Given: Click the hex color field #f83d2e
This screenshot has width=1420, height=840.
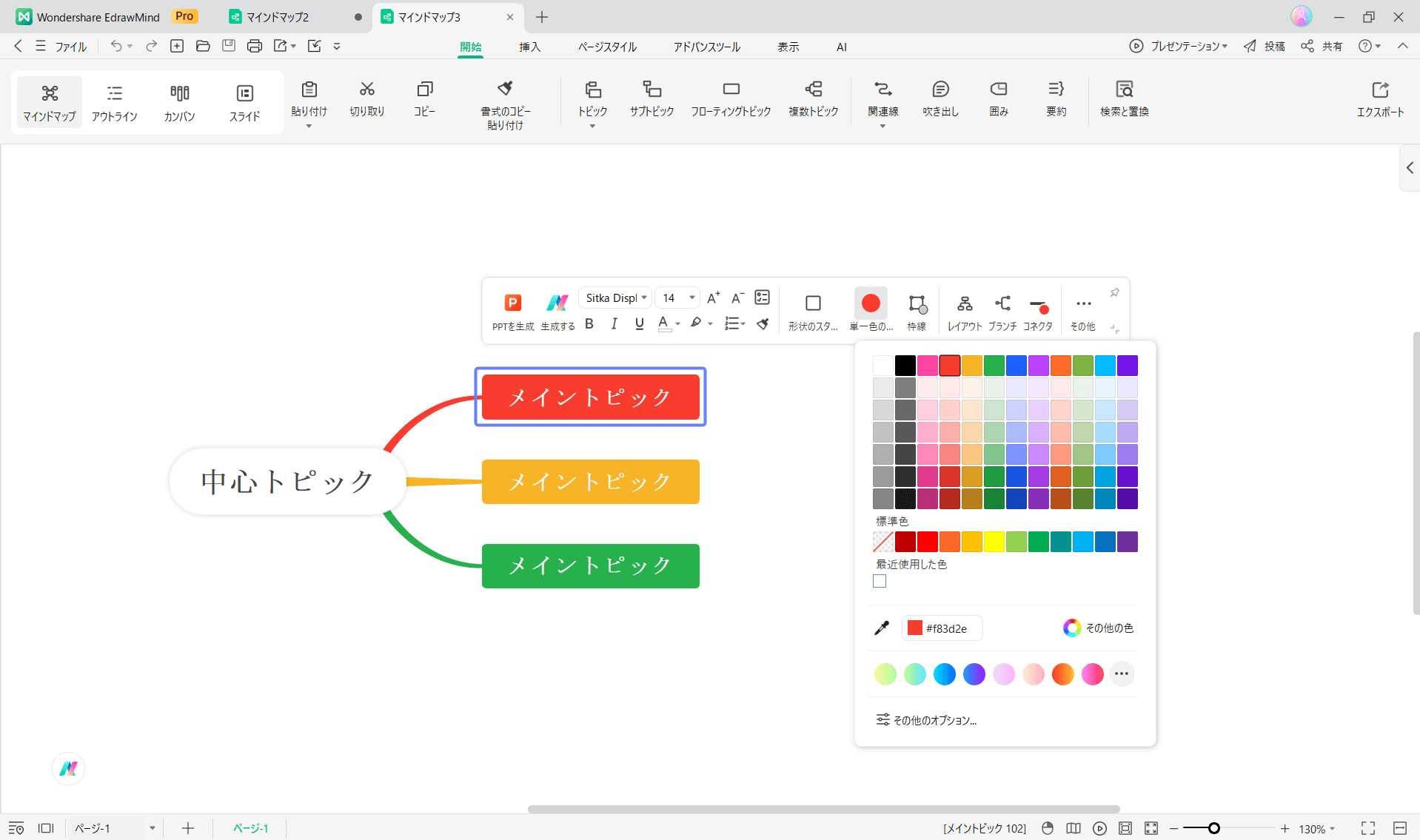Looking at the screenshot, I should click(x=942, y=628).
